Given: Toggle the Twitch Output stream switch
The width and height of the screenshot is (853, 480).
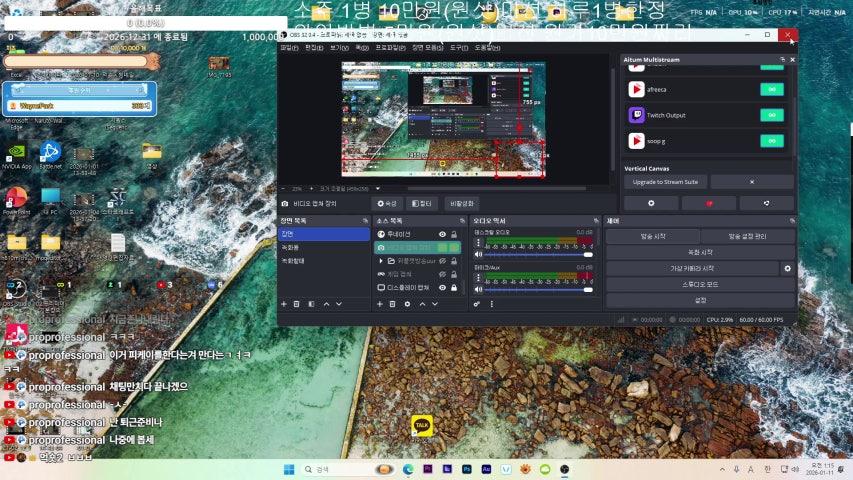Looking at the screenshot, I should [771, 115].
